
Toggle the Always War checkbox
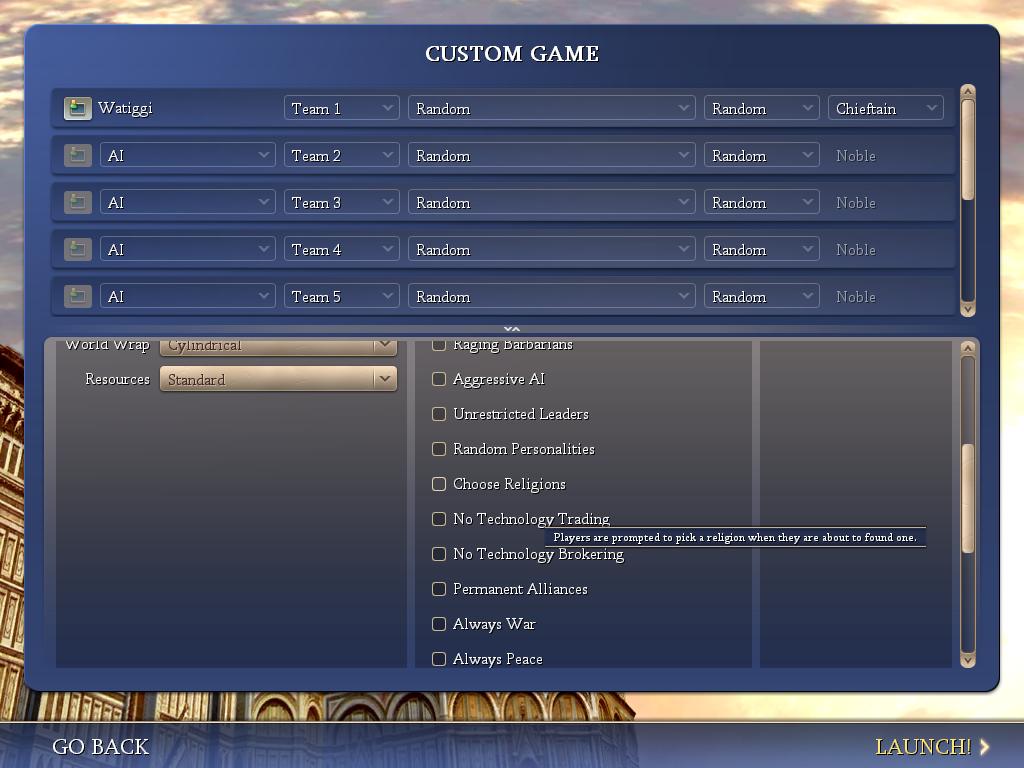(x=439, y=624)
